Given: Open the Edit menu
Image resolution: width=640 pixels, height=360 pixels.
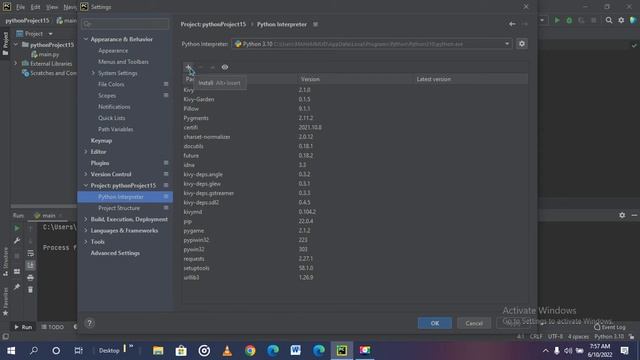Looking at the screenshot, I should pyautogui.click(x=36, y=7).
